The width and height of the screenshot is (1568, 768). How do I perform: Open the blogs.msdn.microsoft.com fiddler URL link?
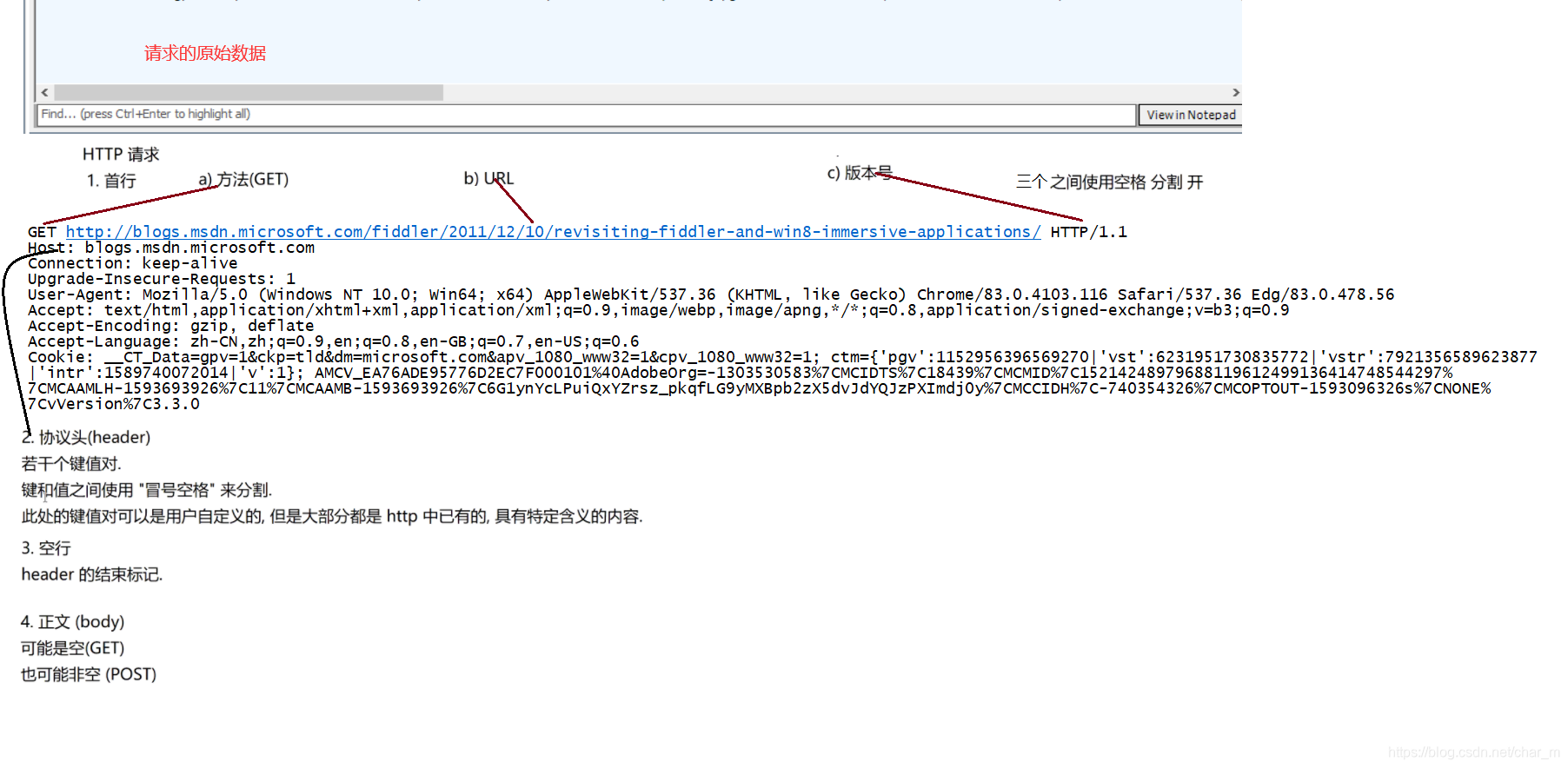pyautogui.click(x=553, y=232)
